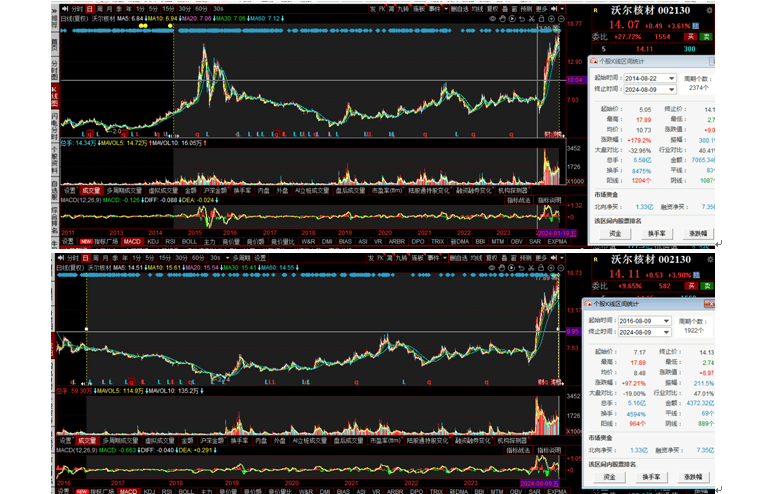
Task: Select 月 monthly period in top chart
Action: pyautogui.click(x=109, y=9)
